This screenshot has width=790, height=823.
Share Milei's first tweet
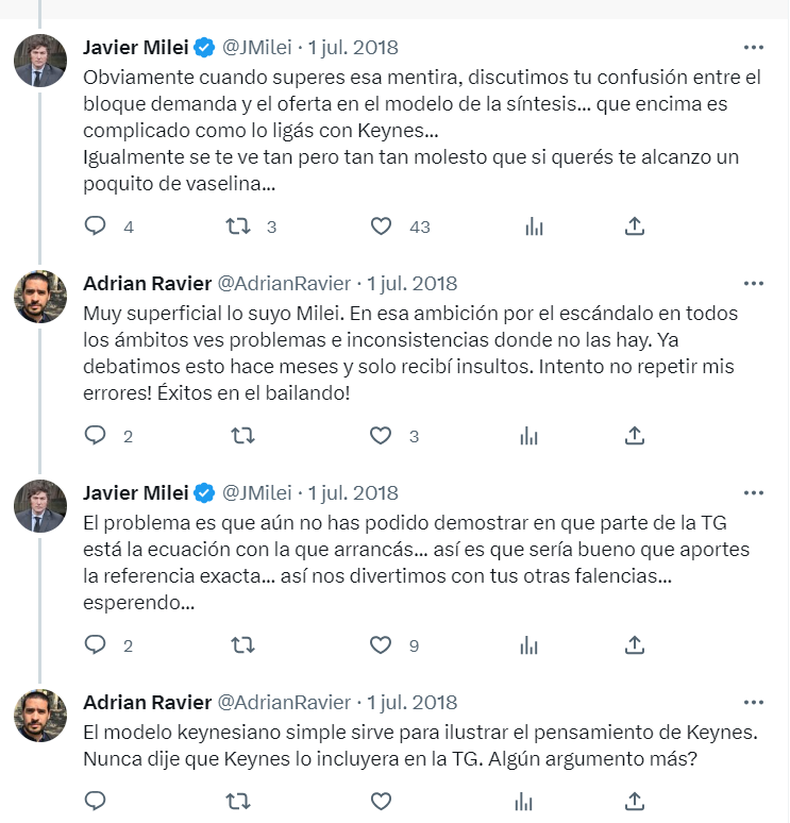(634, 226)
